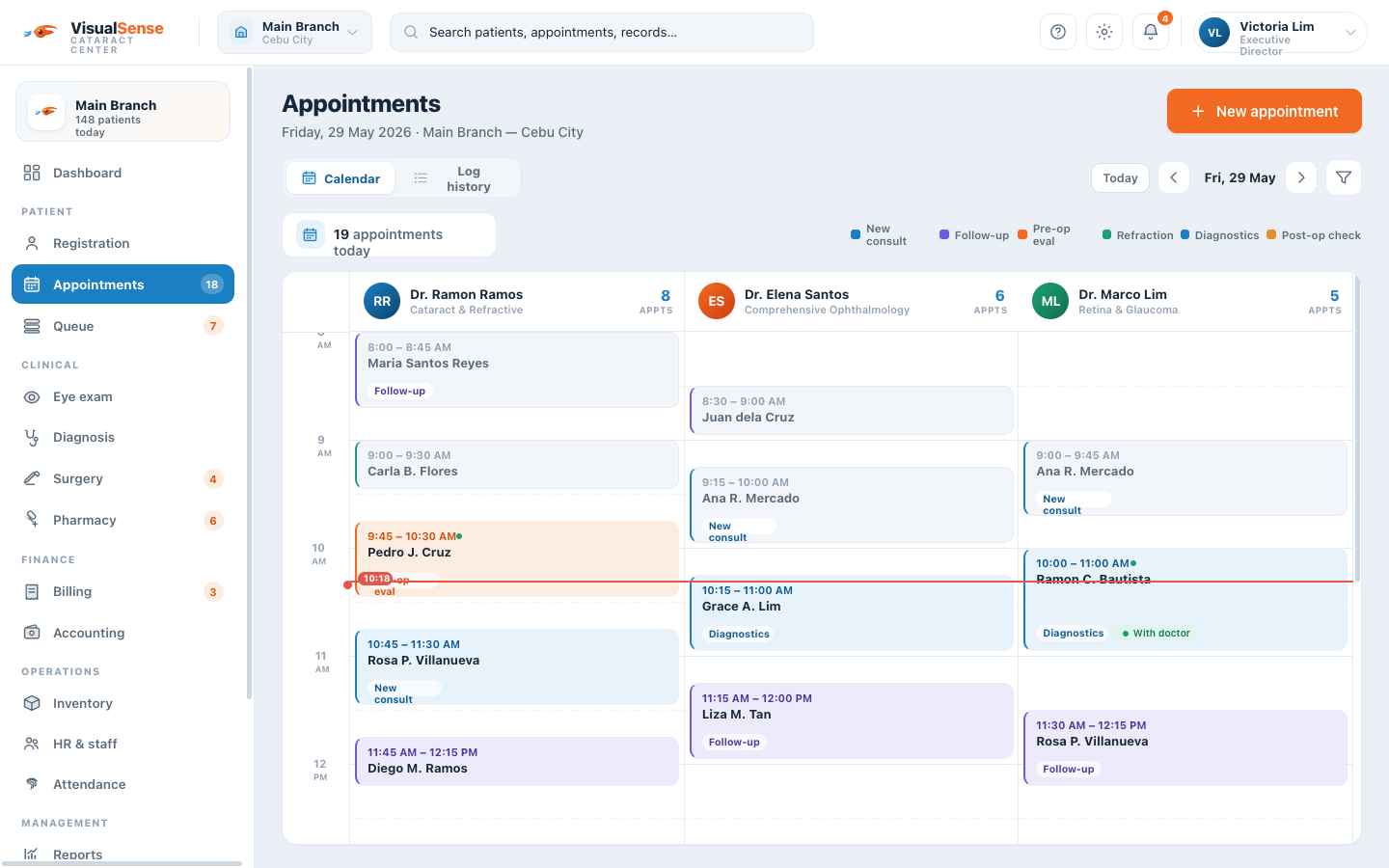This screenshot has width=1389, height=868.
Task: Click the New appointment button
Action: click(1265, 111)
